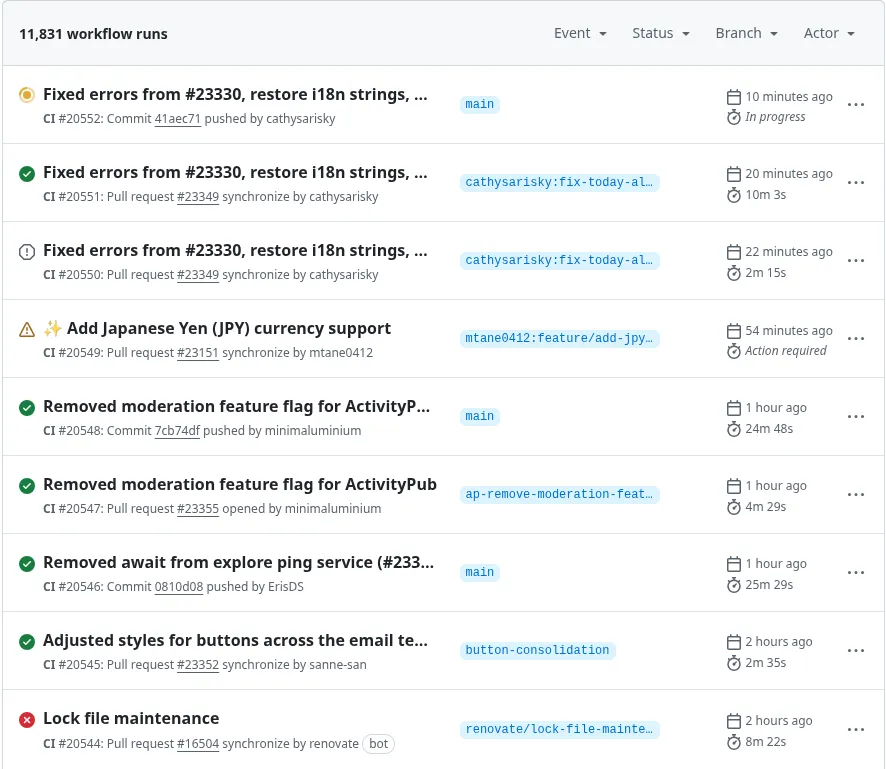The height and width of the screenshot is (769, 886).
Task: Select the mtane0412:feature/add-jpy branch tag
Action: click(x=560, y=339)
